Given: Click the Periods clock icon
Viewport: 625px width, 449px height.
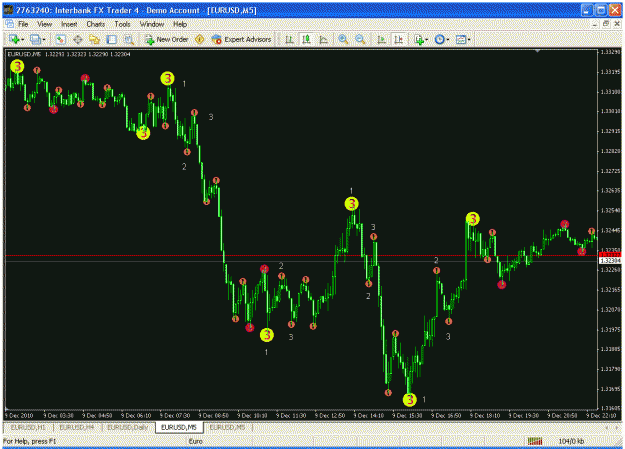Looking at the screenshot, I should pos(440,39).
